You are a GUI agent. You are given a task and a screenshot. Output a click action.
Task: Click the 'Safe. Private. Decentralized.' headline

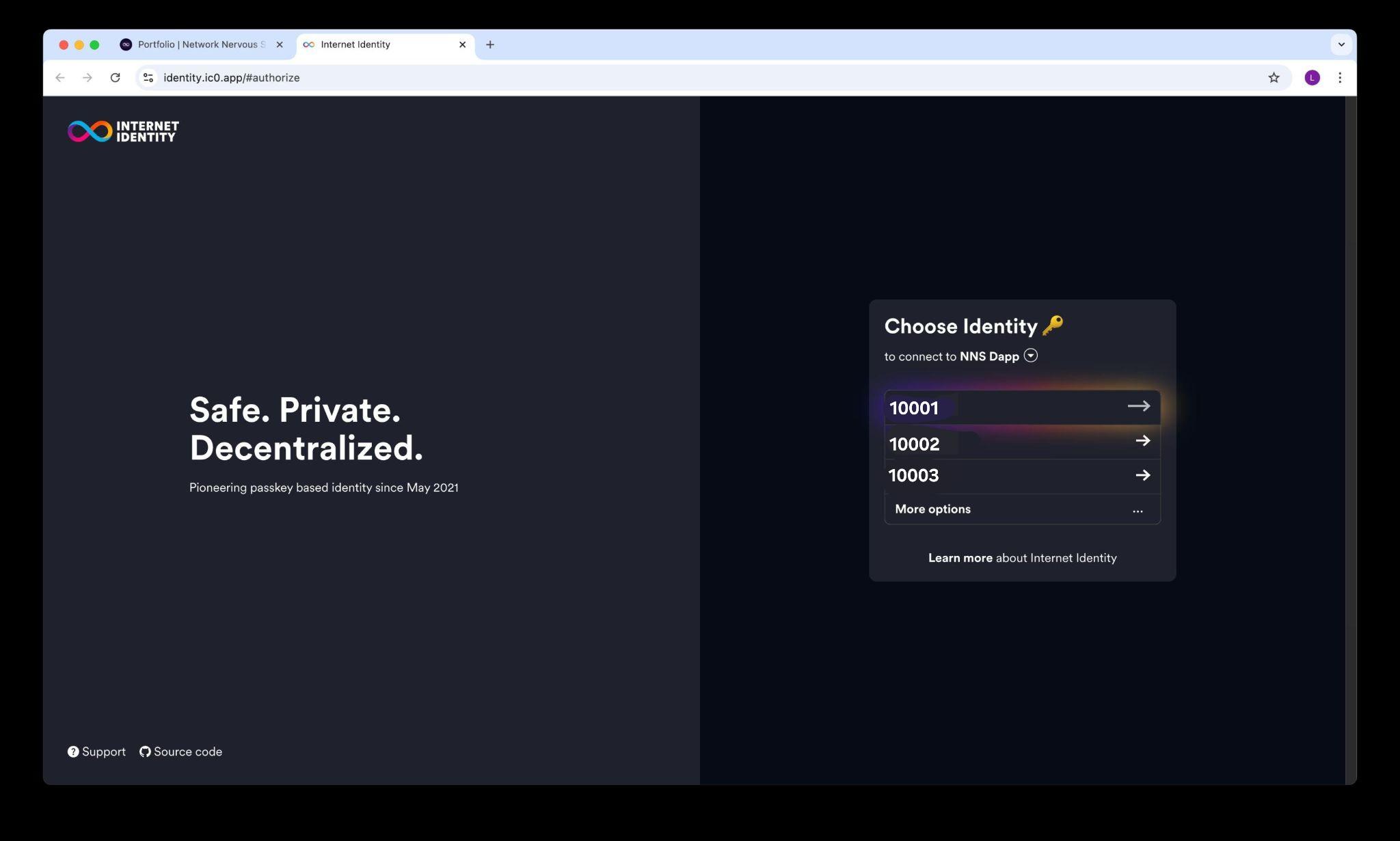pyautogui.click(x=306, y=429)
